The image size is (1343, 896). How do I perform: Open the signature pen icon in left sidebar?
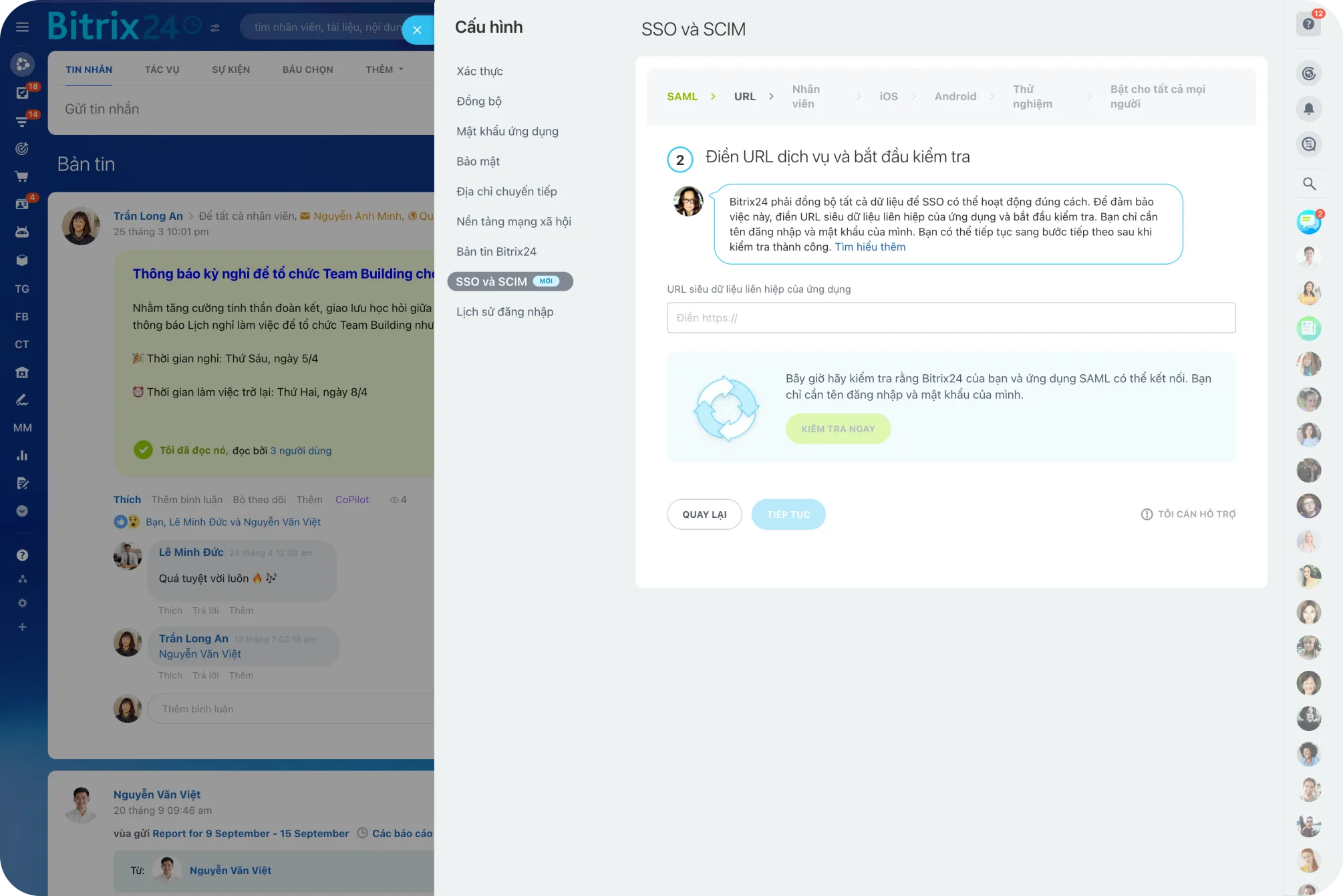(22, 400)
